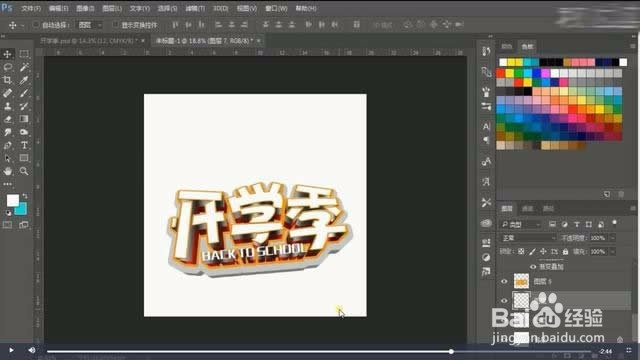Image resolution: width=640 pixels, height=360 pixels.
Task: Enter fullscreen with the video player button
Action: (x=629, y=351)
